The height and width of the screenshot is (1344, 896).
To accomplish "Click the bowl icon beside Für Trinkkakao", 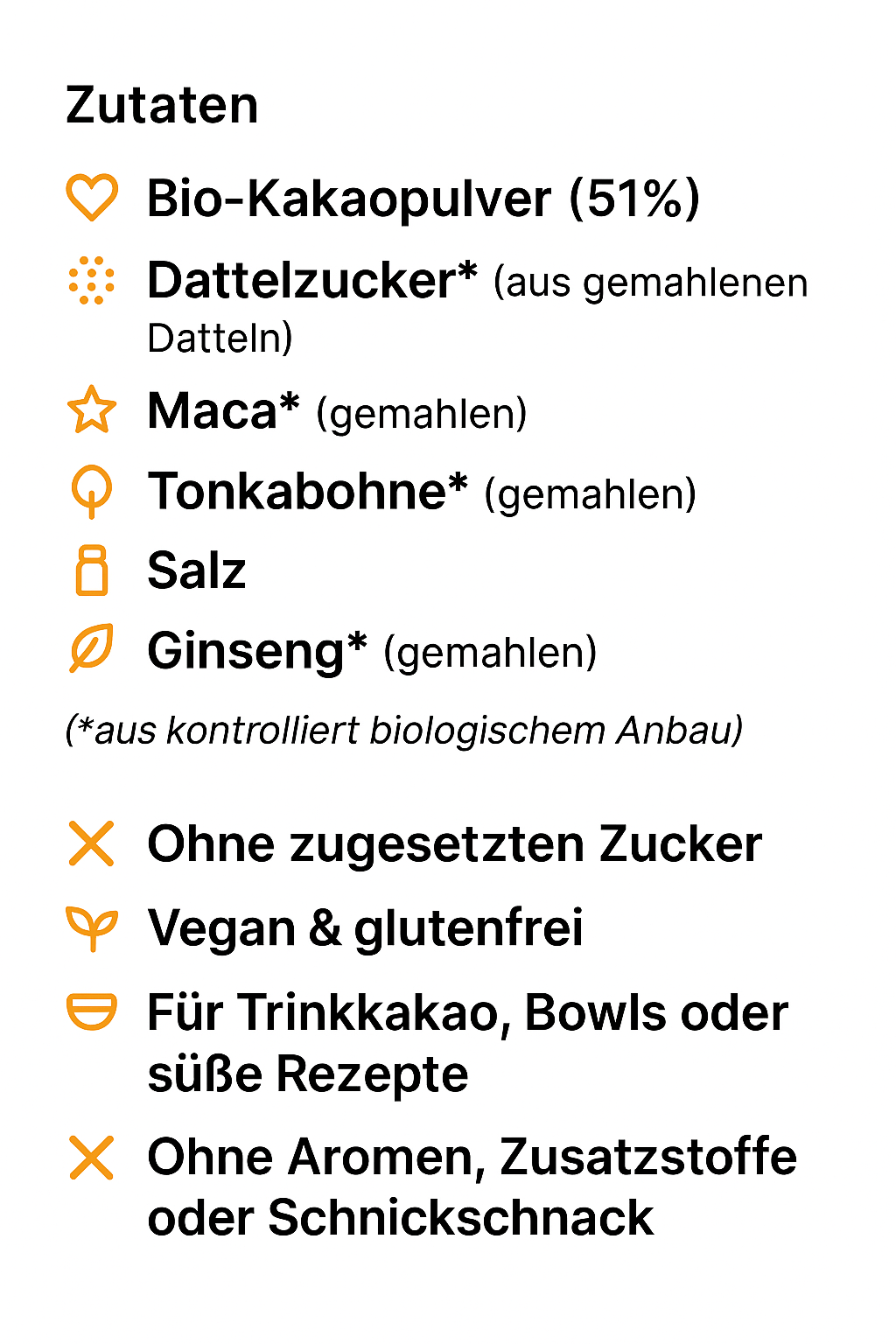I will tap(92, 1012).
